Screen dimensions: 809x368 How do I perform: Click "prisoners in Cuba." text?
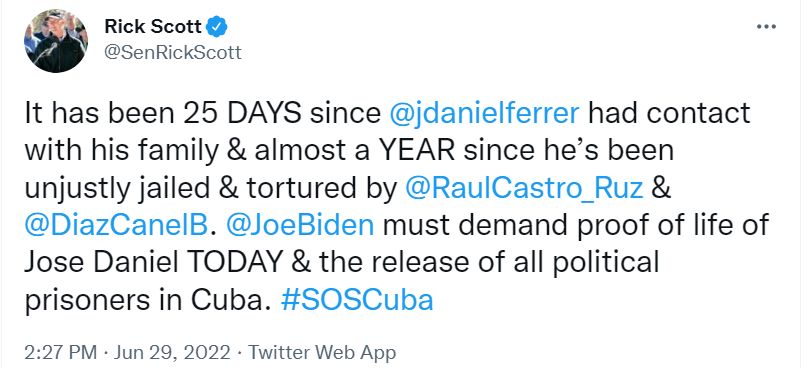click(x=148, y=300)
